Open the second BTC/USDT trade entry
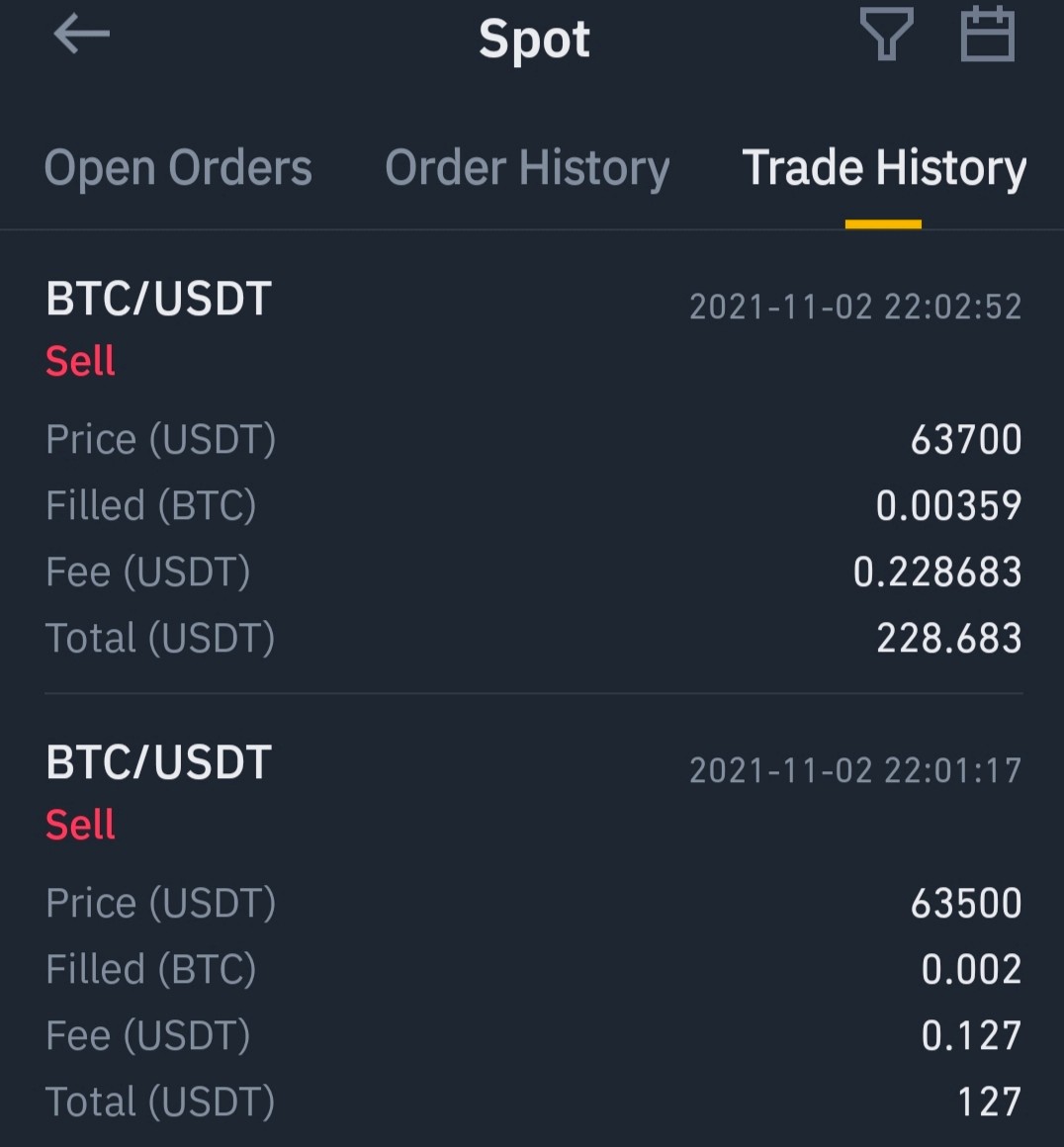 click(x=534, y=930)
